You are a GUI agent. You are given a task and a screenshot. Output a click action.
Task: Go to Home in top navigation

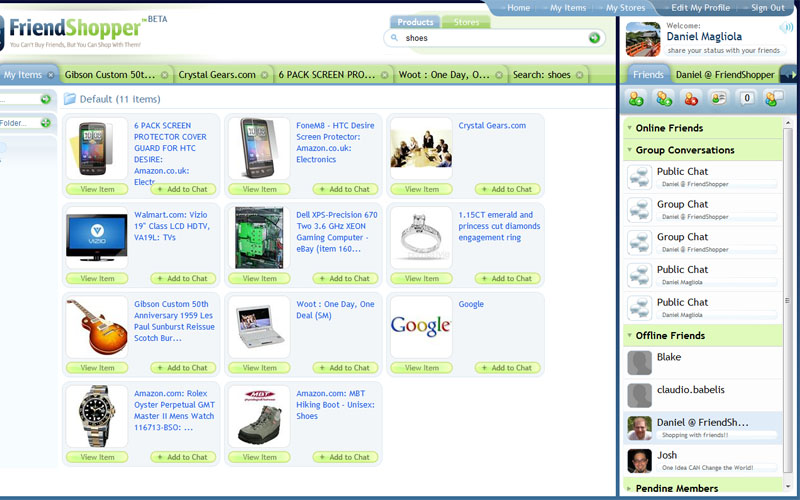518,8
